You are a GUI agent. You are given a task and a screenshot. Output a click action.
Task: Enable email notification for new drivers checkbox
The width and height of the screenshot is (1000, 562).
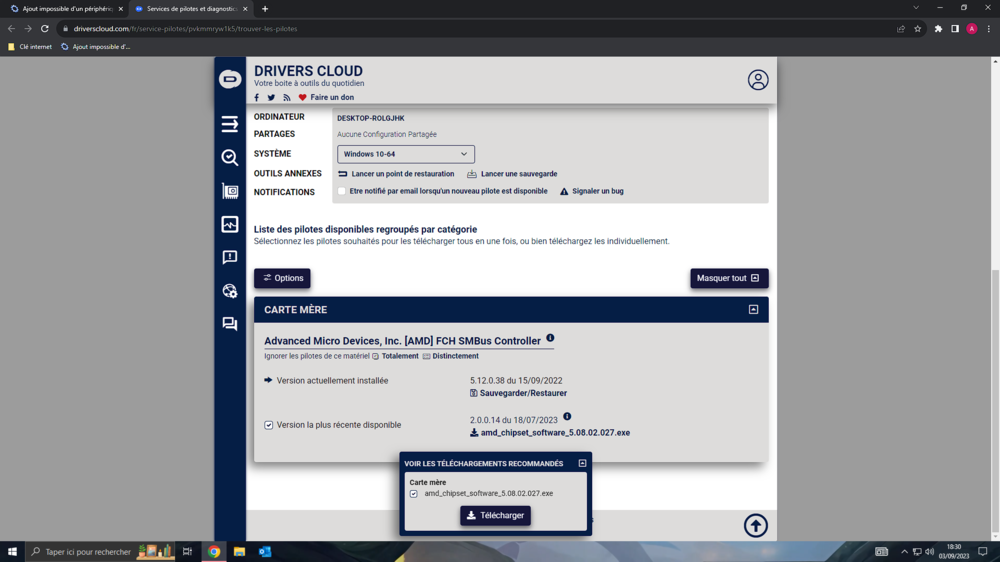(x=342, y=191)
